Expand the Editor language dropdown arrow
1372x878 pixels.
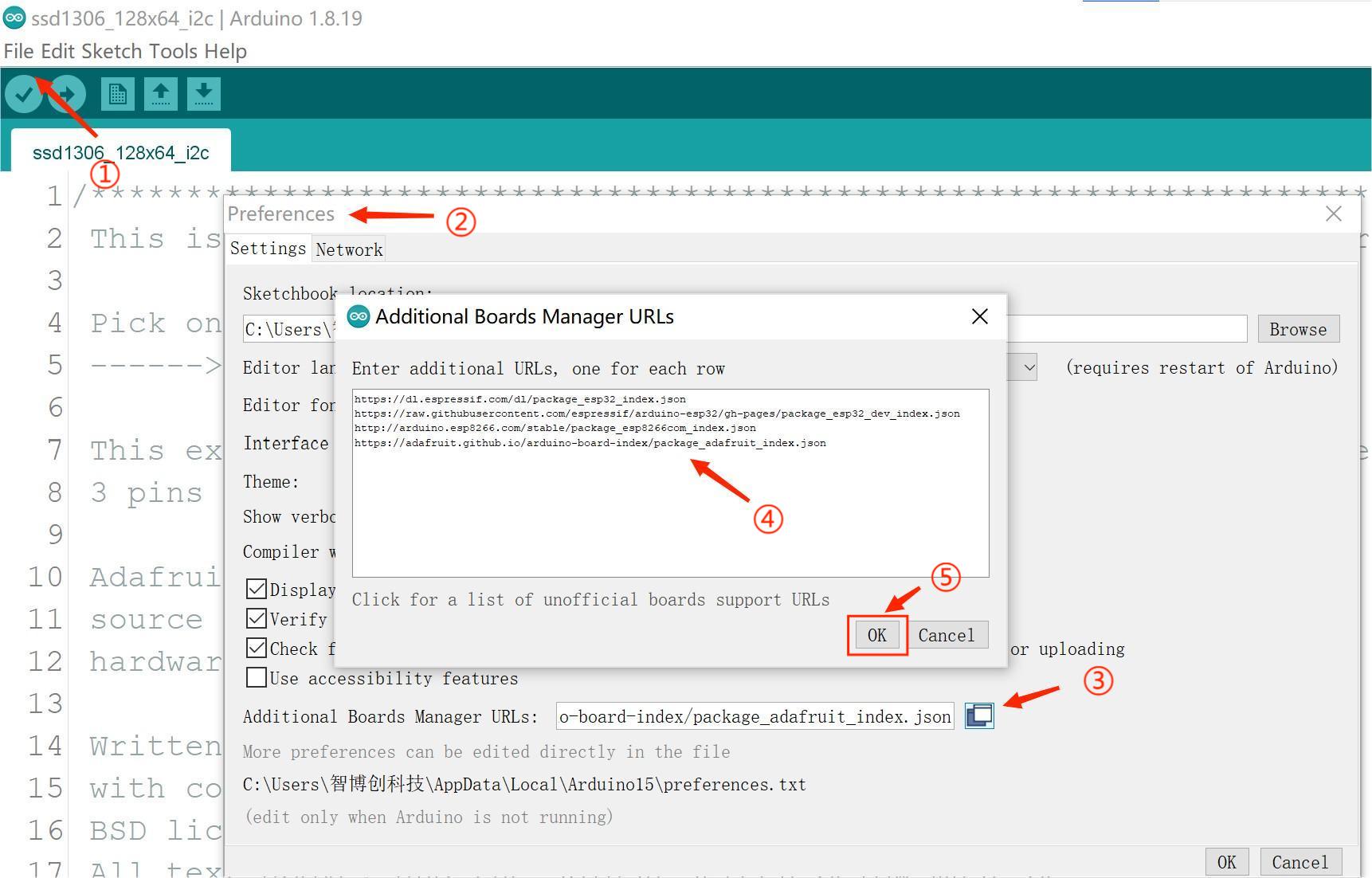tap(1029, 367)
